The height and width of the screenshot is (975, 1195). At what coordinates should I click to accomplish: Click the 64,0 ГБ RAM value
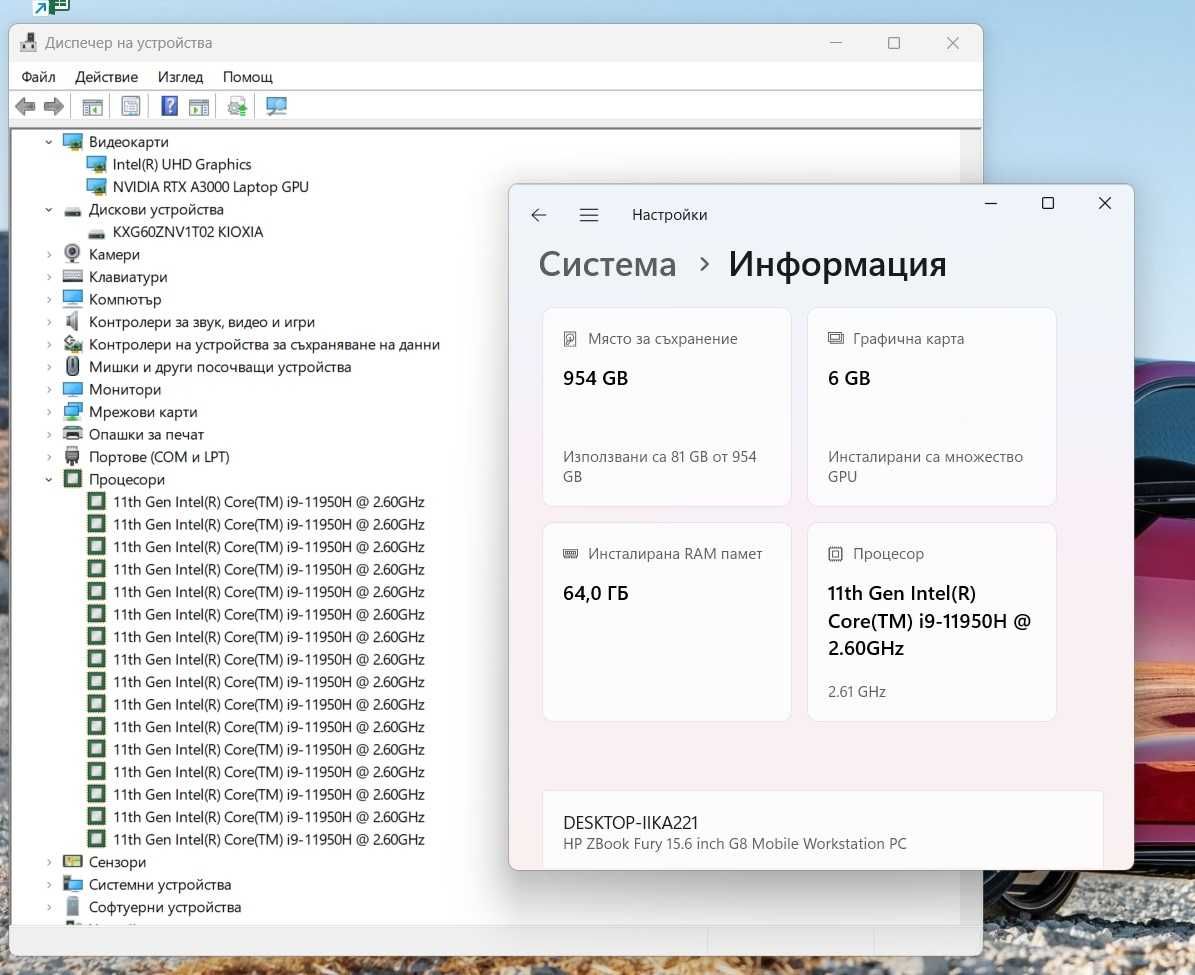pyautogui.click(x=596, y=593)
